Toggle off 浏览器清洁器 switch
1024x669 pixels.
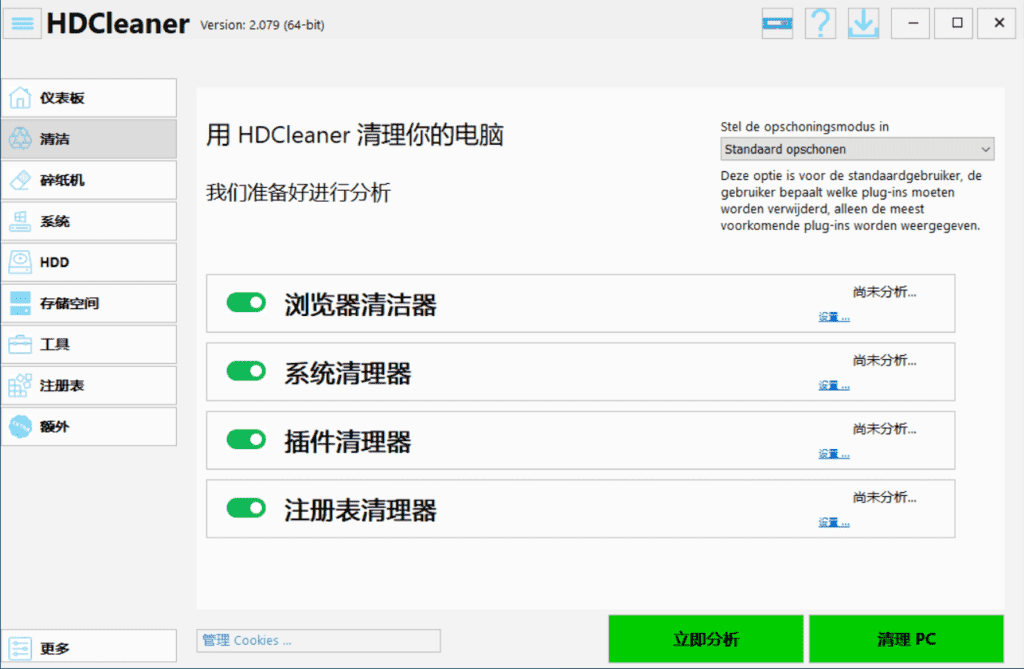pos(246,303)
